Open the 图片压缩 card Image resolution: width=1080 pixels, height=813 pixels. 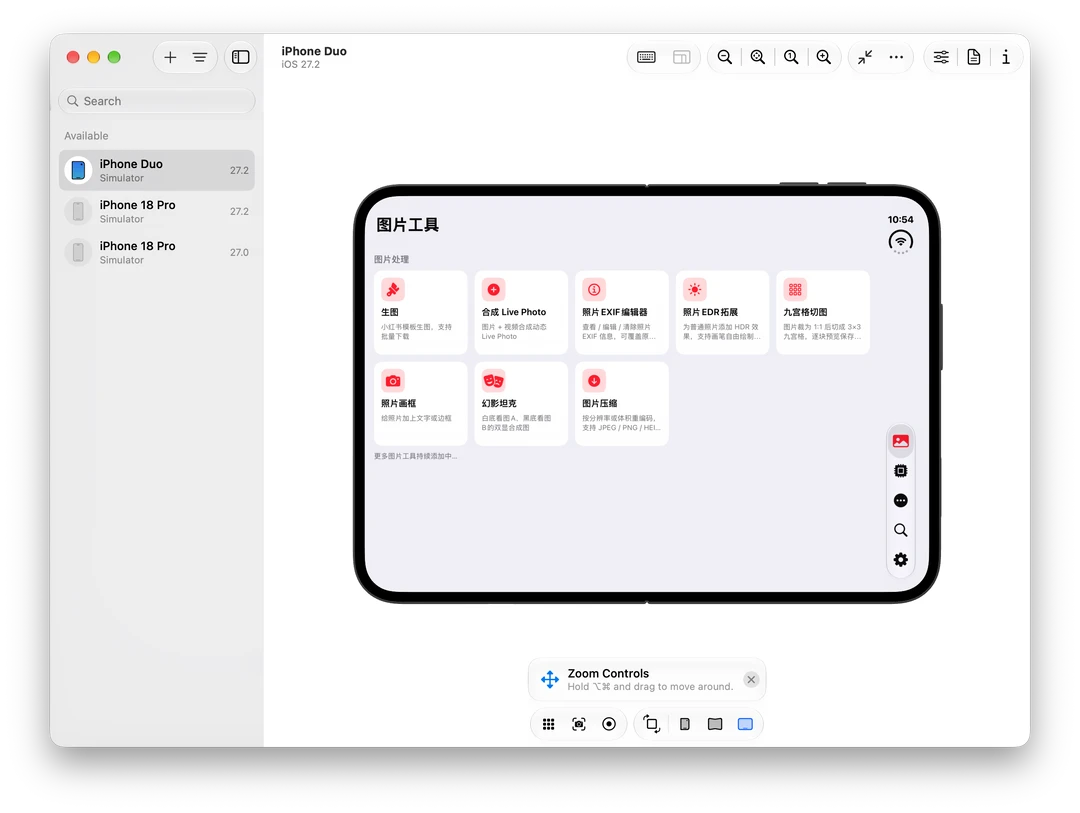[621, 404]
